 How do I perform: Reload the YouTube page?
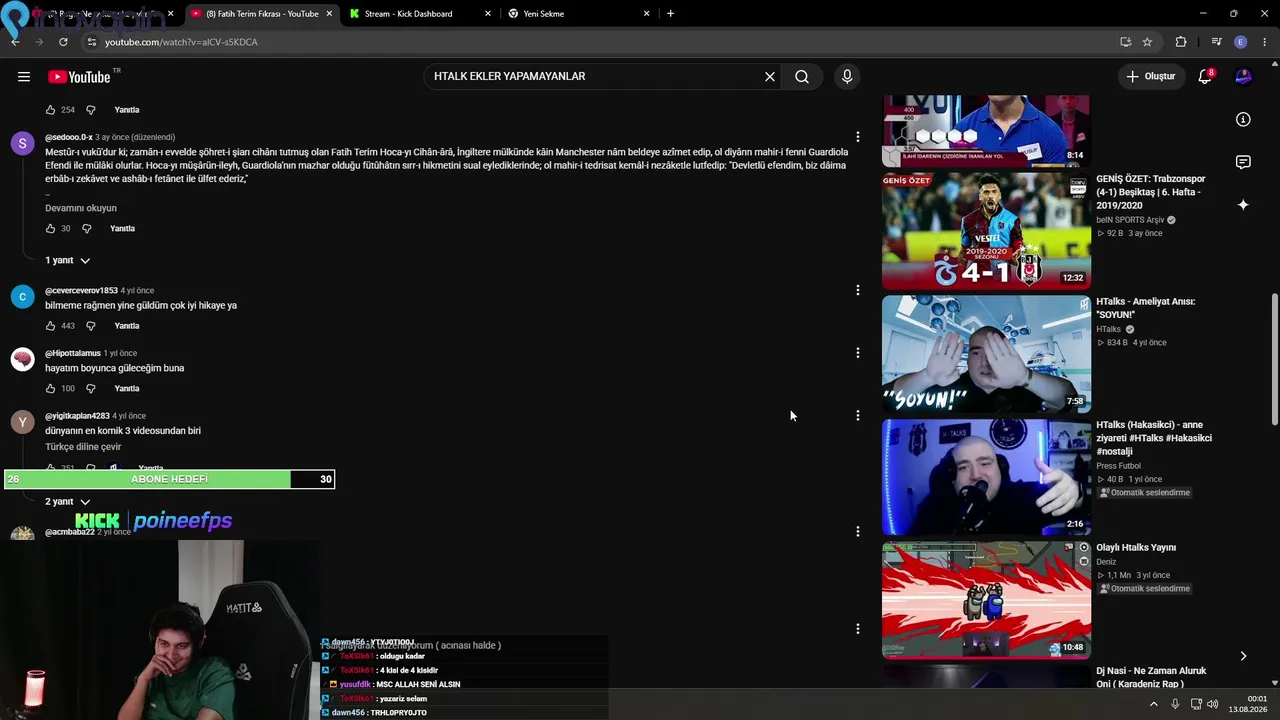[x=63, y=42]
